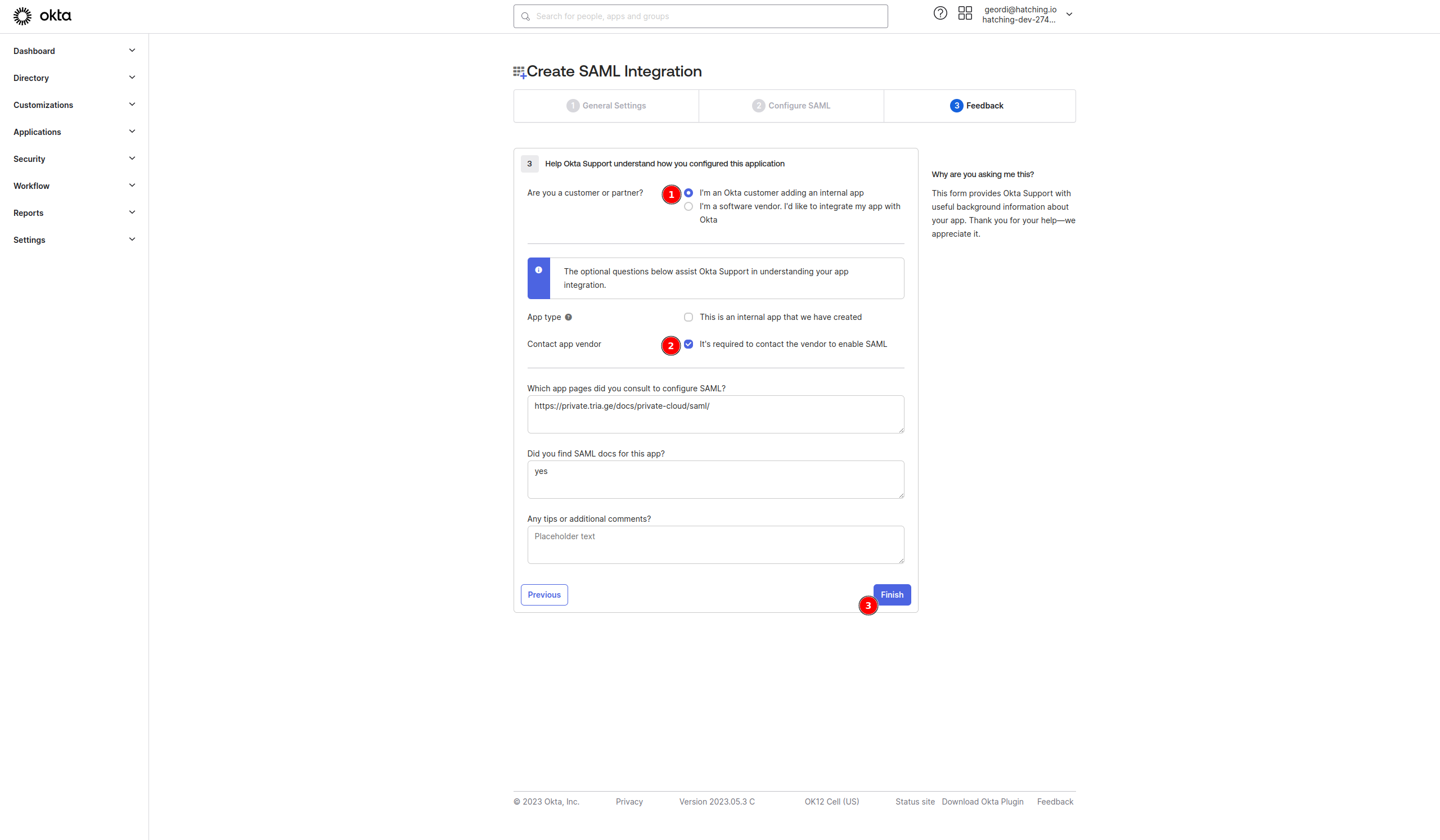
Task: Select Okta customer adding internal app radio
Action: 688,193
